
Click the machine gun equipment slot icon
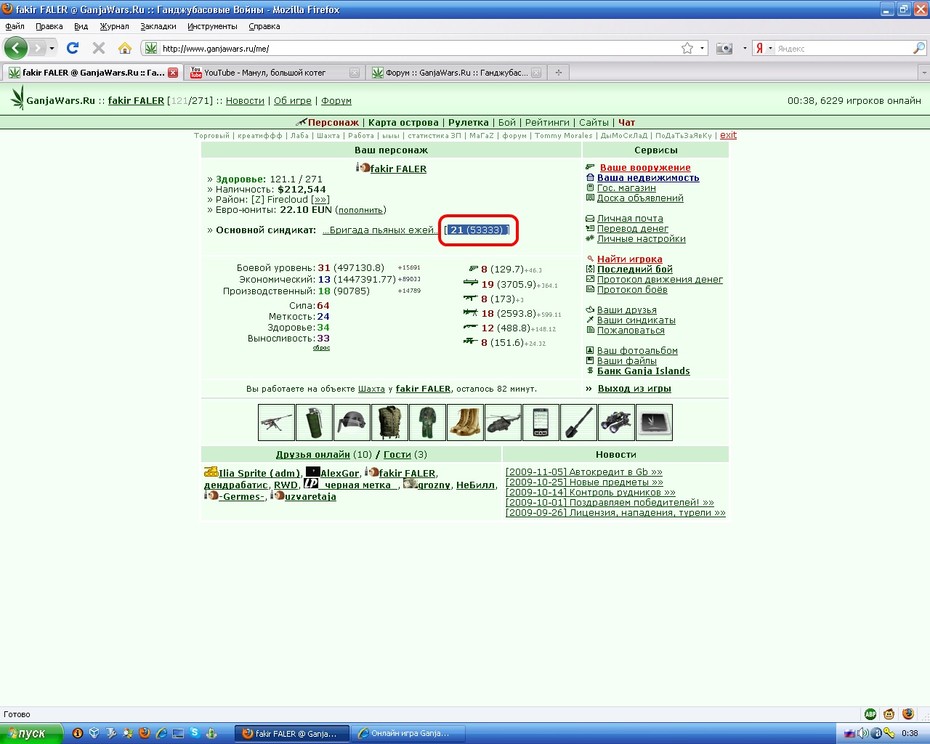pos(276,422)
